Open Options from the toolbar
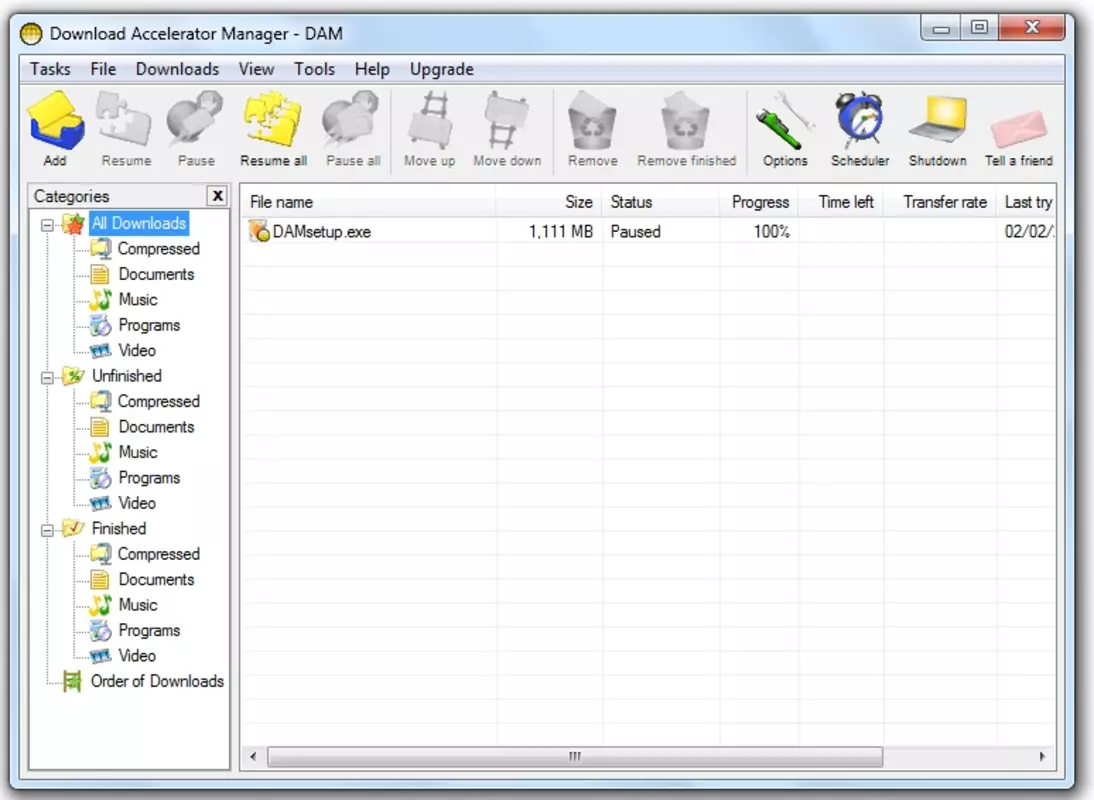The image size is (1094, 800). pos(785,120)
